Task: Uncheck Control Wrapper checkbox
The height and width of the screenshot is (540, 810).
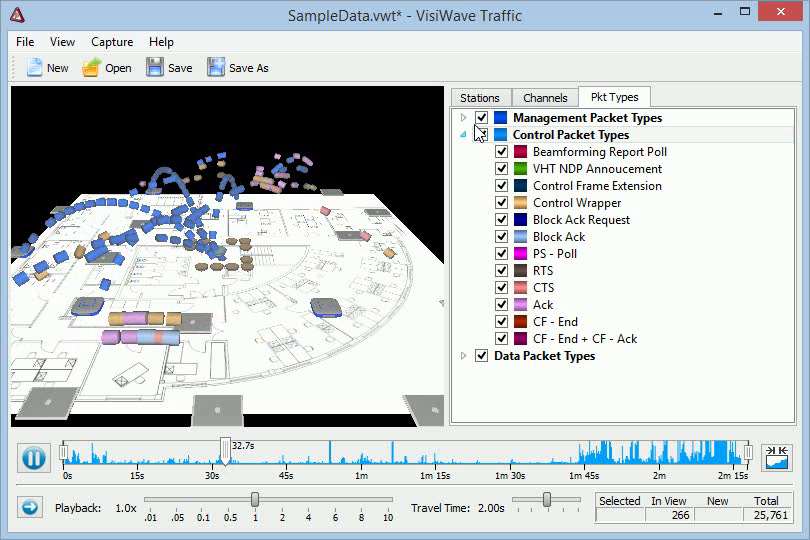Action: (501, 203)
